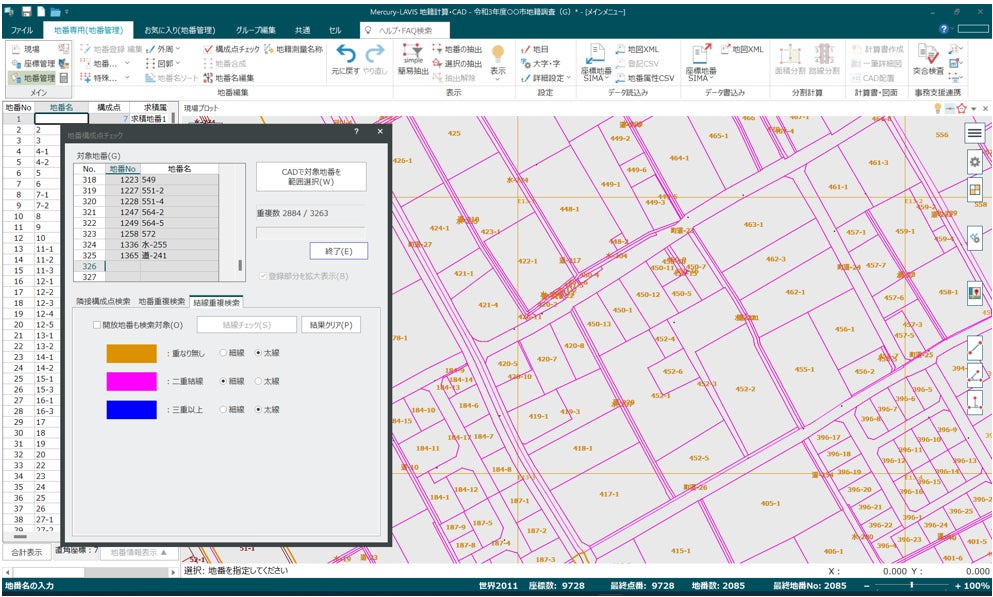Viewport: 993px width, 597px height.
Task: Click the magenta 二重結線 color swatch
Action: point(132,381)
